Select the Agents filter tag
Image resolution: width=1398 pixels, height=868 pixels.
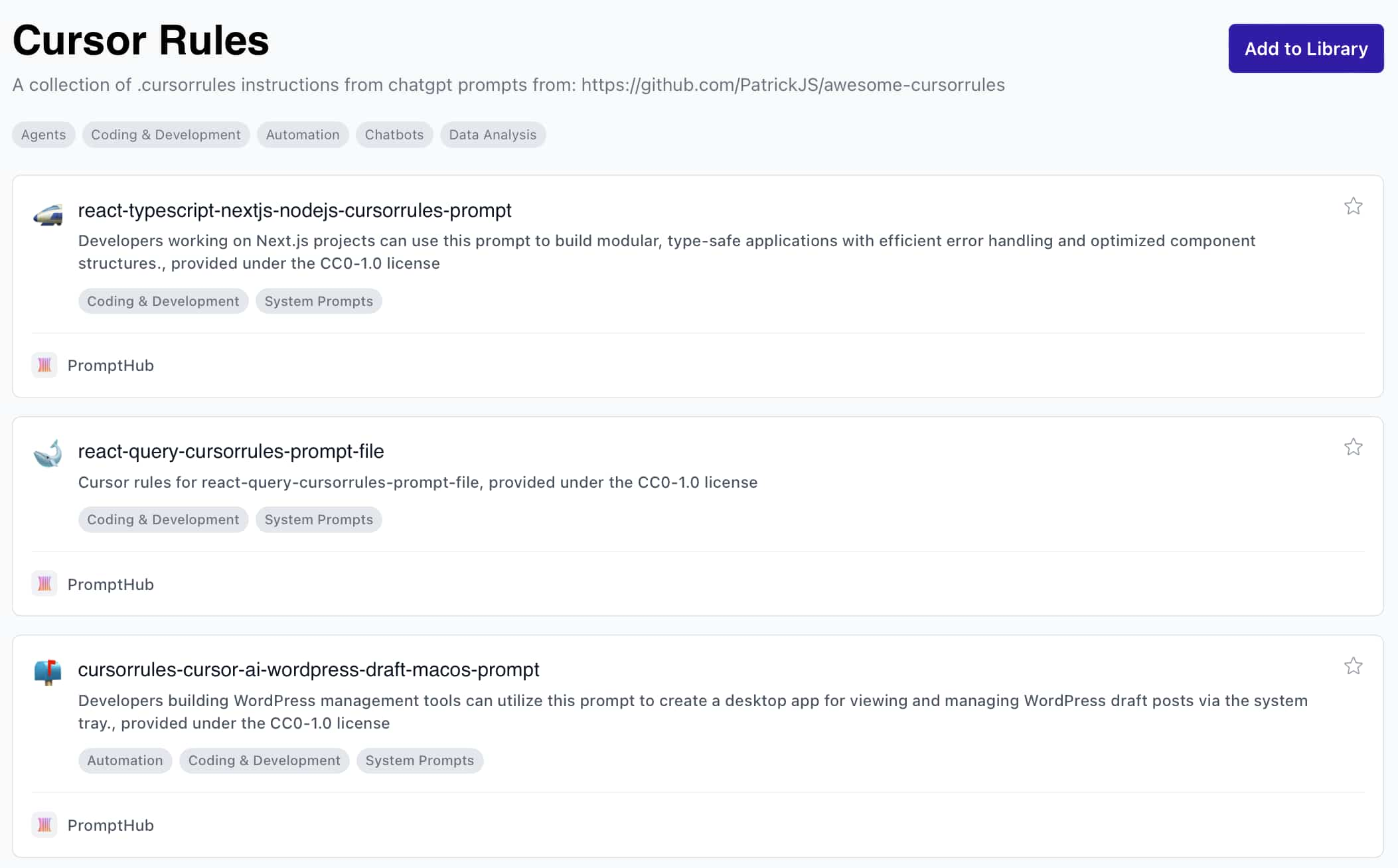(42, 134)
